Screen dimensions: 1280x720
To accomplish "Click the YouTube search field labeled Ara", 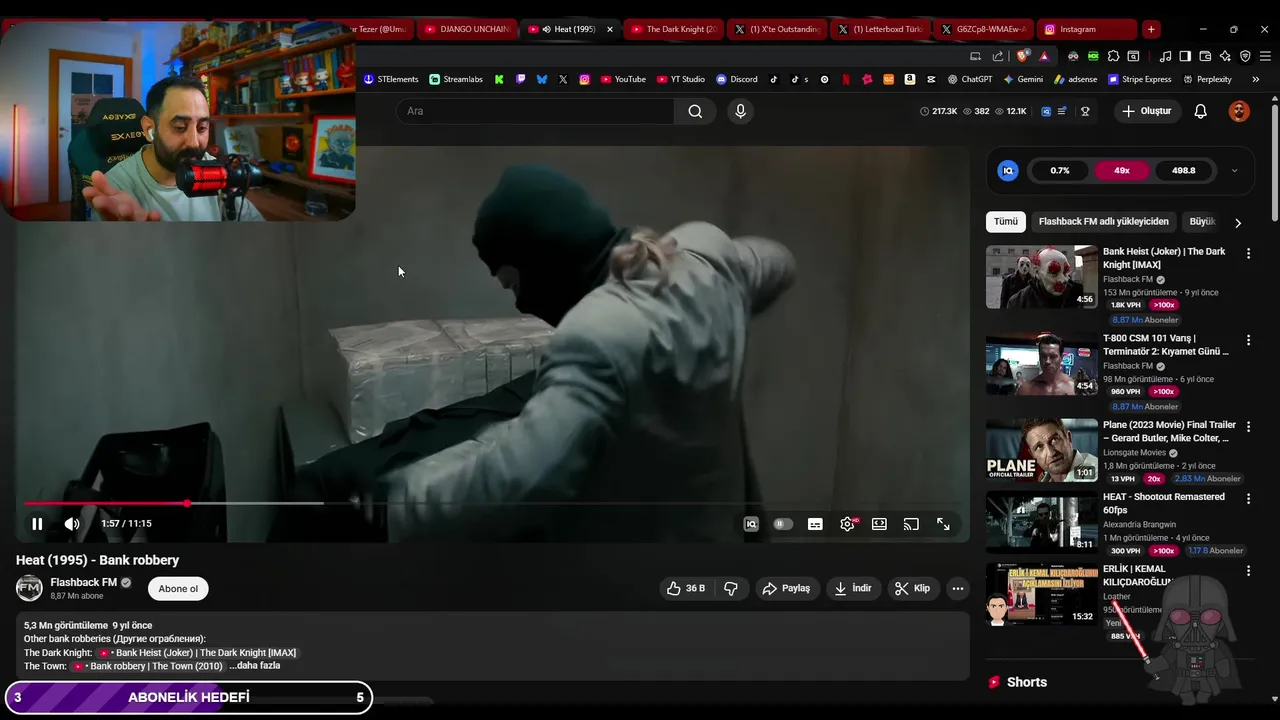I will pos(536,111).
